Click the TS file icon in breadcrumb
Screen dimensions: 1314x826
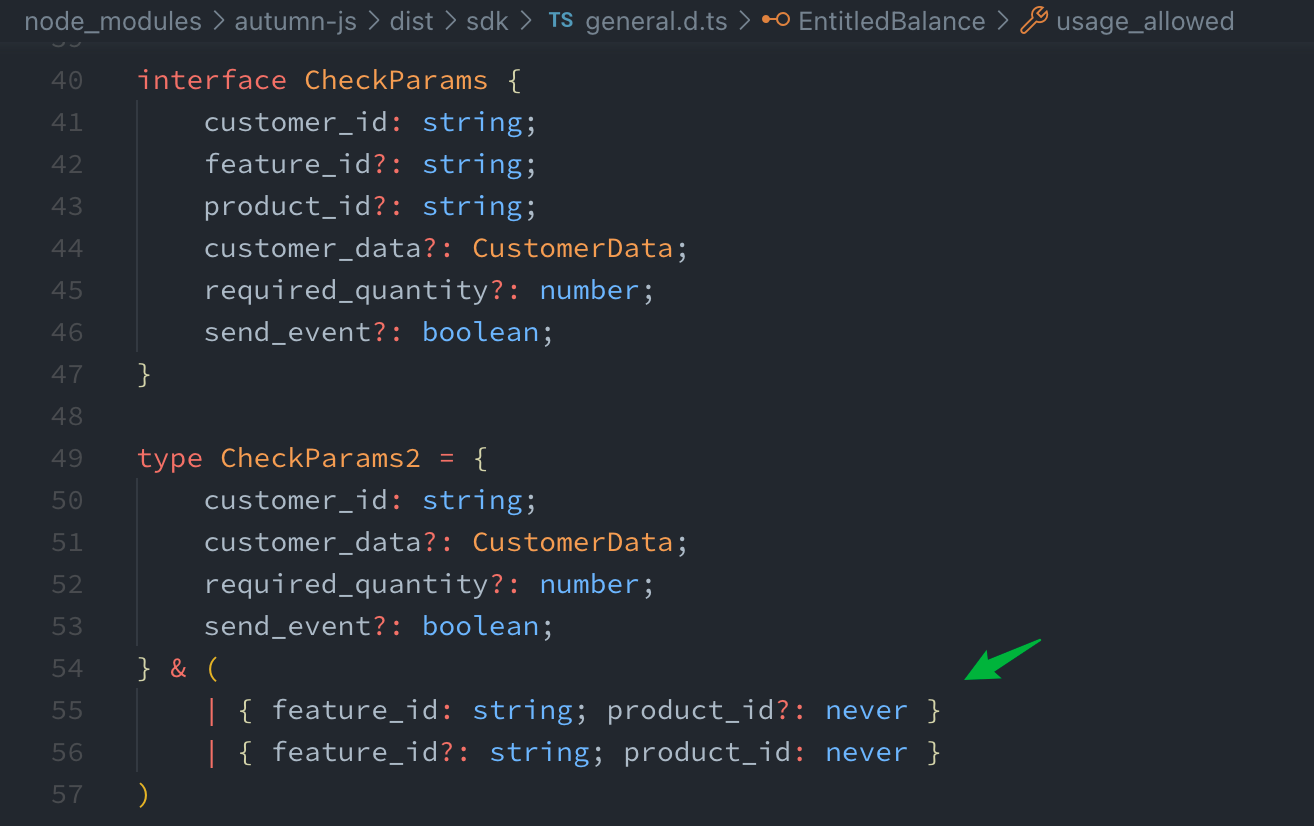(x=561, y=21)
